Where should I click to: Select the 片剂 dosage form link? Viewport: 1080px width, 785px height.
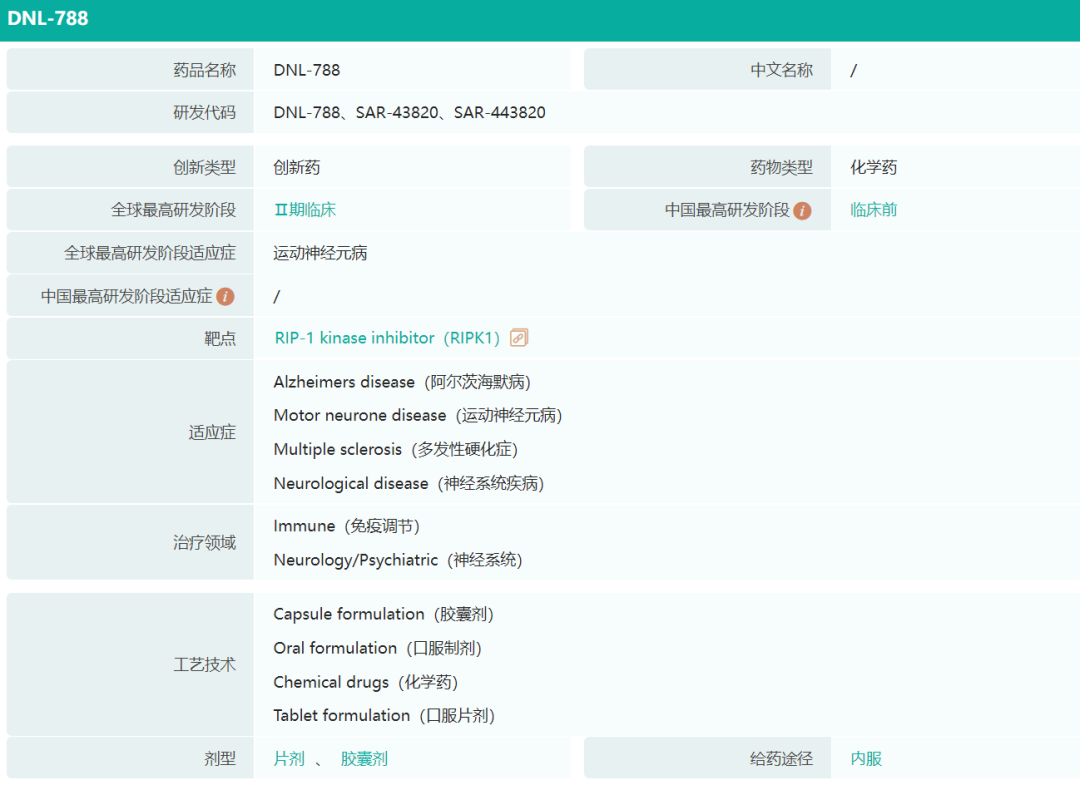click(289, 759)
